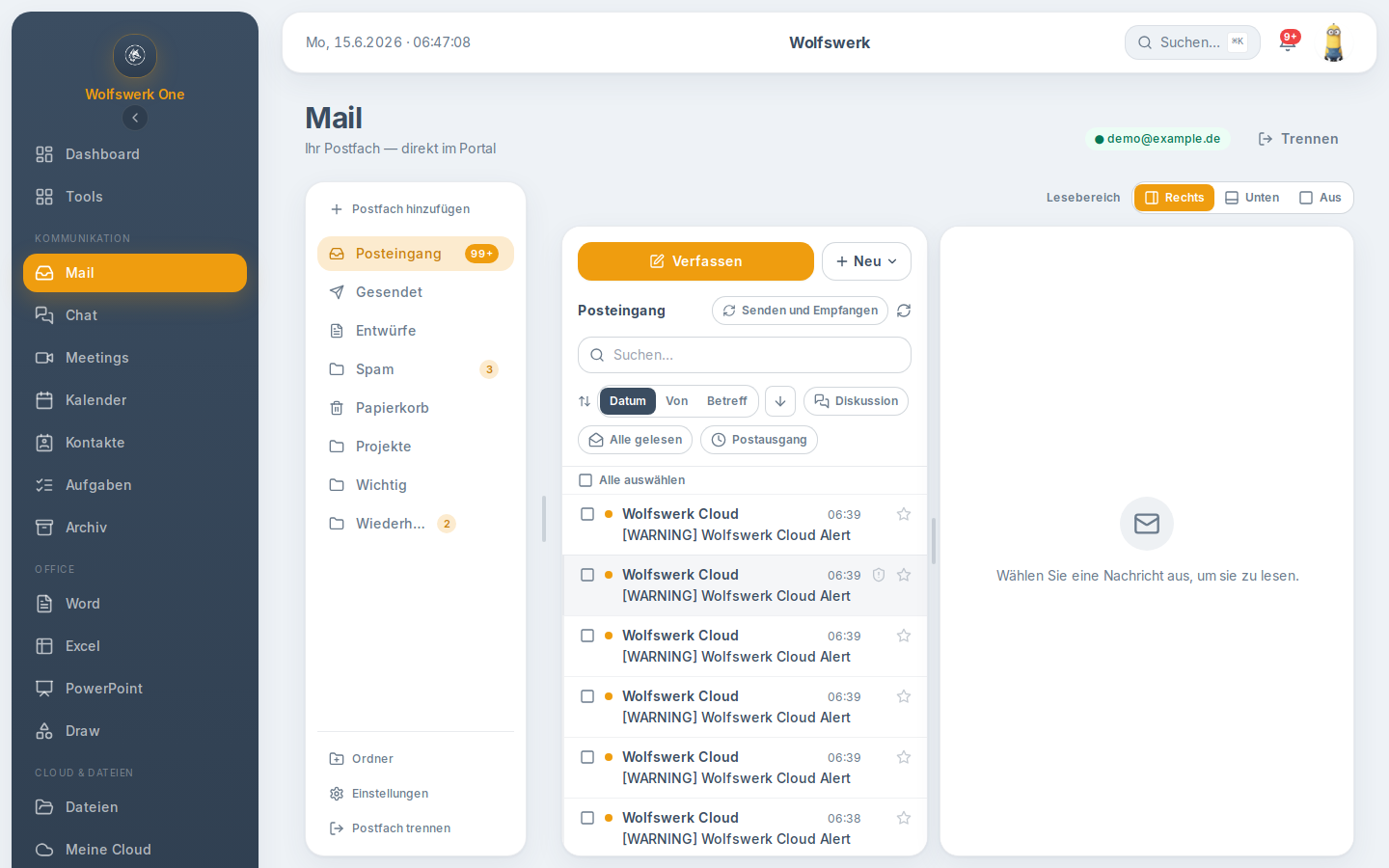Open the notifications bell
The height and width of the screenshot is (868, 1389).
pyautogui.click(x=1288, y=42)
